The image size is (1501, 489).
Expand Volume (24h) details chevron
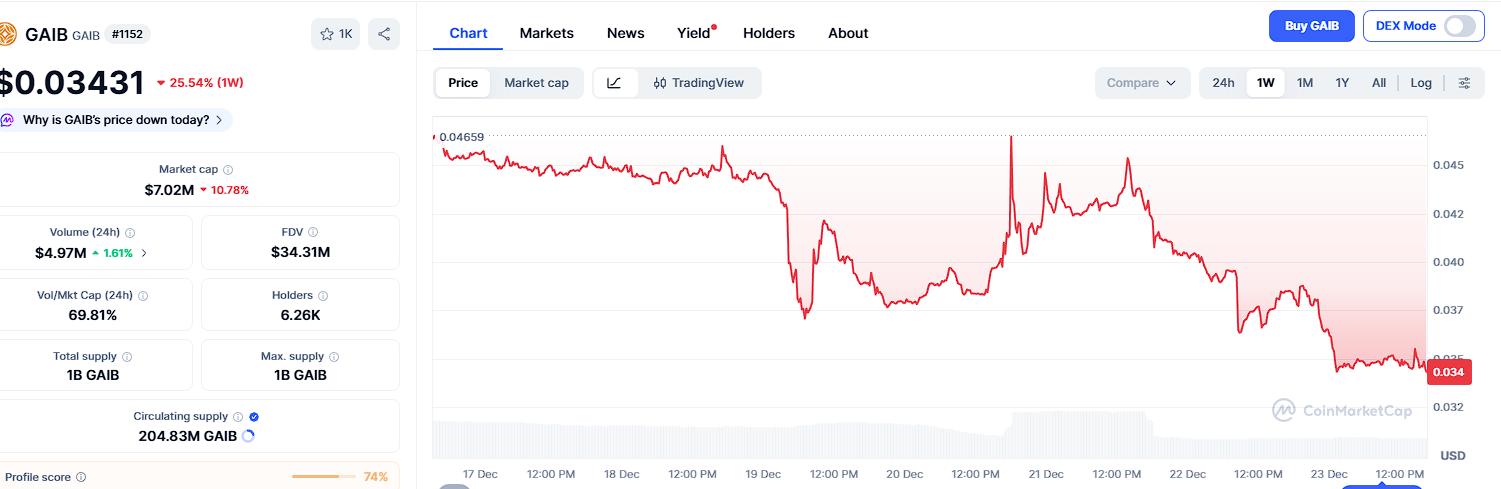click(x=144, y=253)
